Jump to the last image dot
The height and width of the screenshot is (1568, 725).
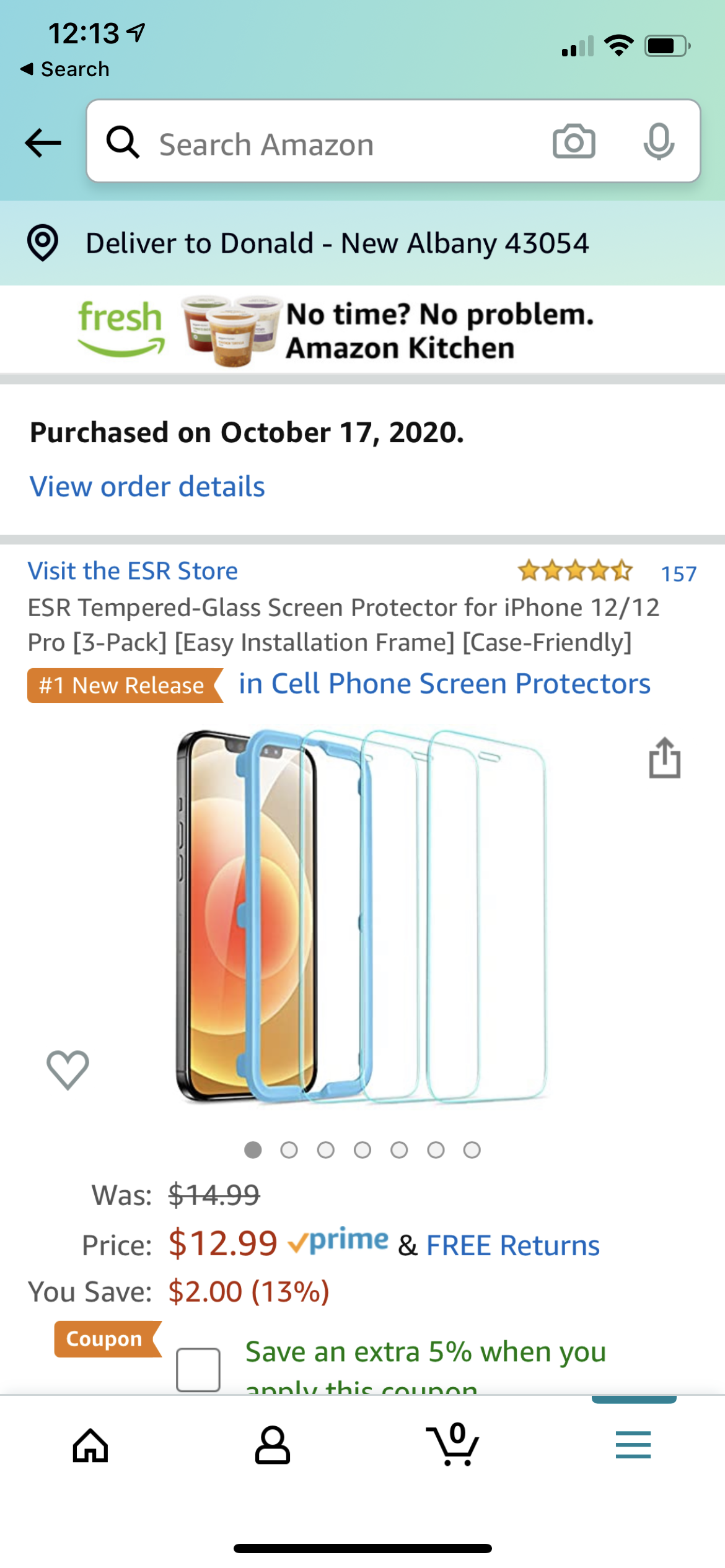click(x=472, y=1150)
